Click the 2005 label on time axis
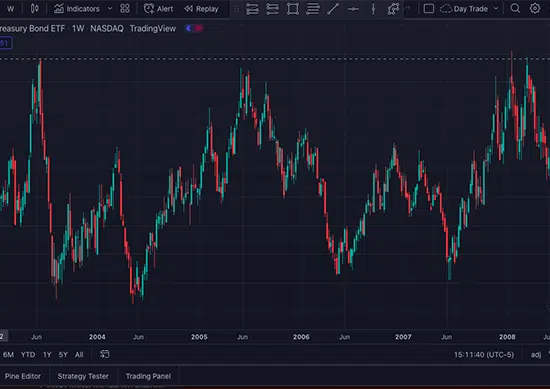 coord(199,337)
